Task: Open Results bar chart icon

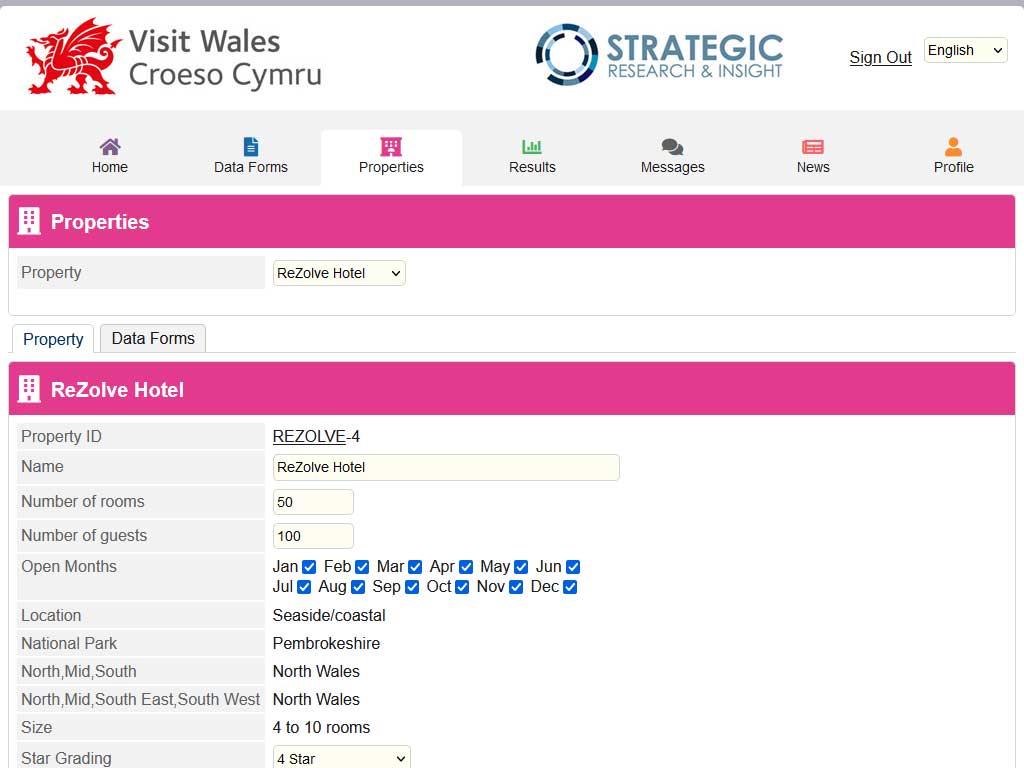Action: [x=532, y=147]
